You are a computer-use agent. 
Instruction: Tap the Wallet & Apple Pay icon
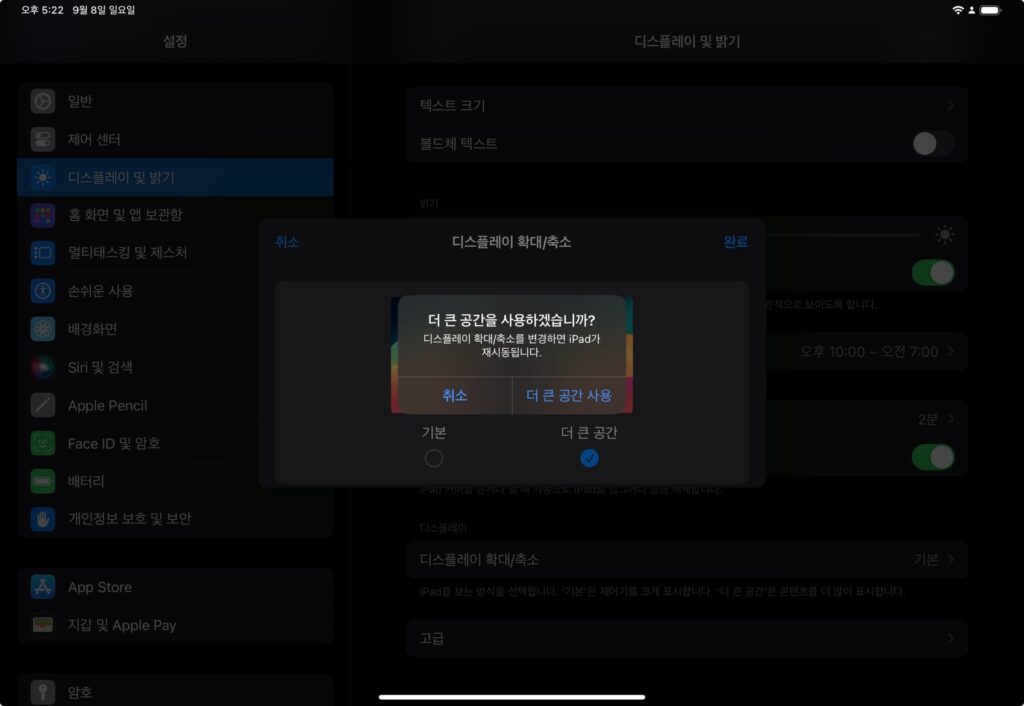click(42, 625)
